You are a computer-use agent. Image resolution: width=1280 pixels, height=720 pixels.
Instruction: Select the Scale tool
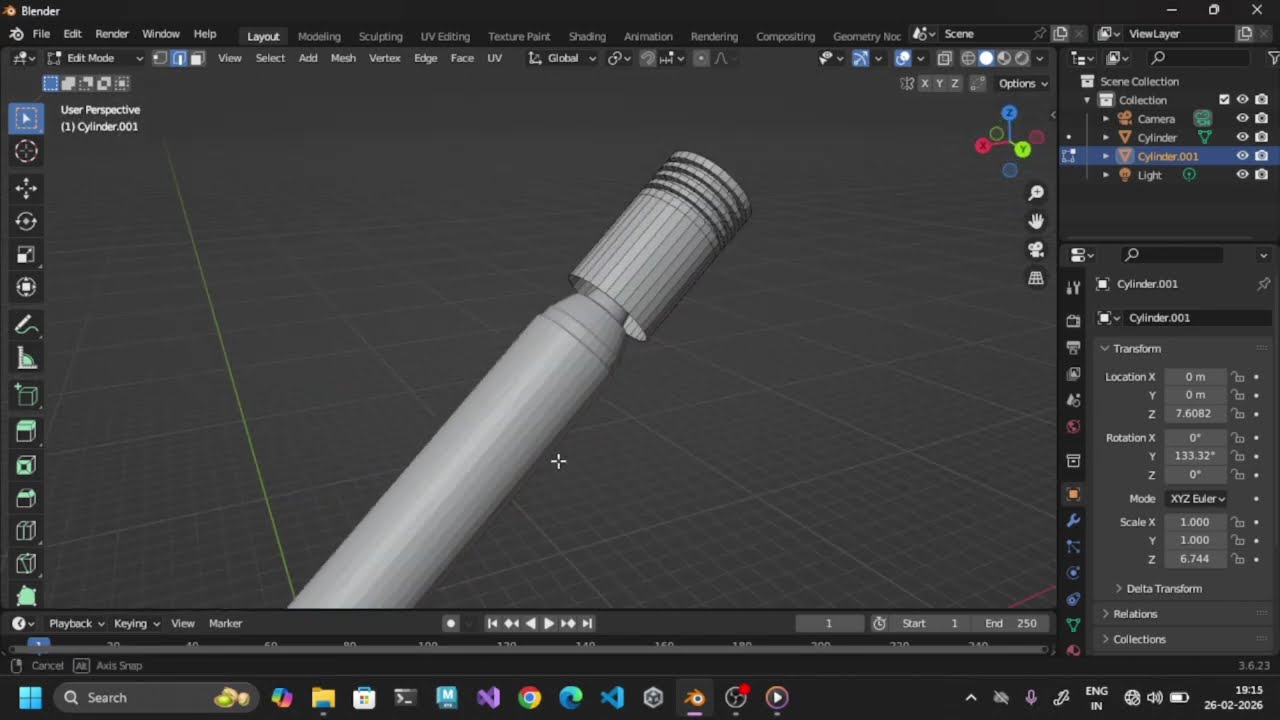[x=26, y=254]
